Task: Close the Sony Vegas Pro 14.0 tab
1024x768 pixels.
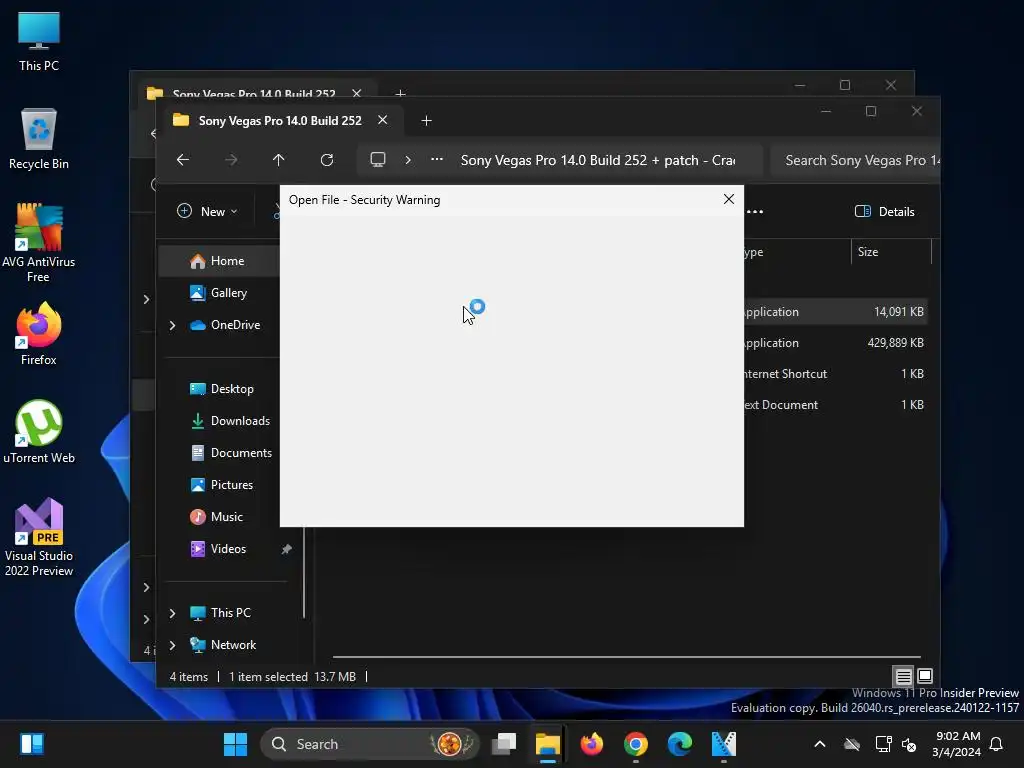Action: click(383, 120)
